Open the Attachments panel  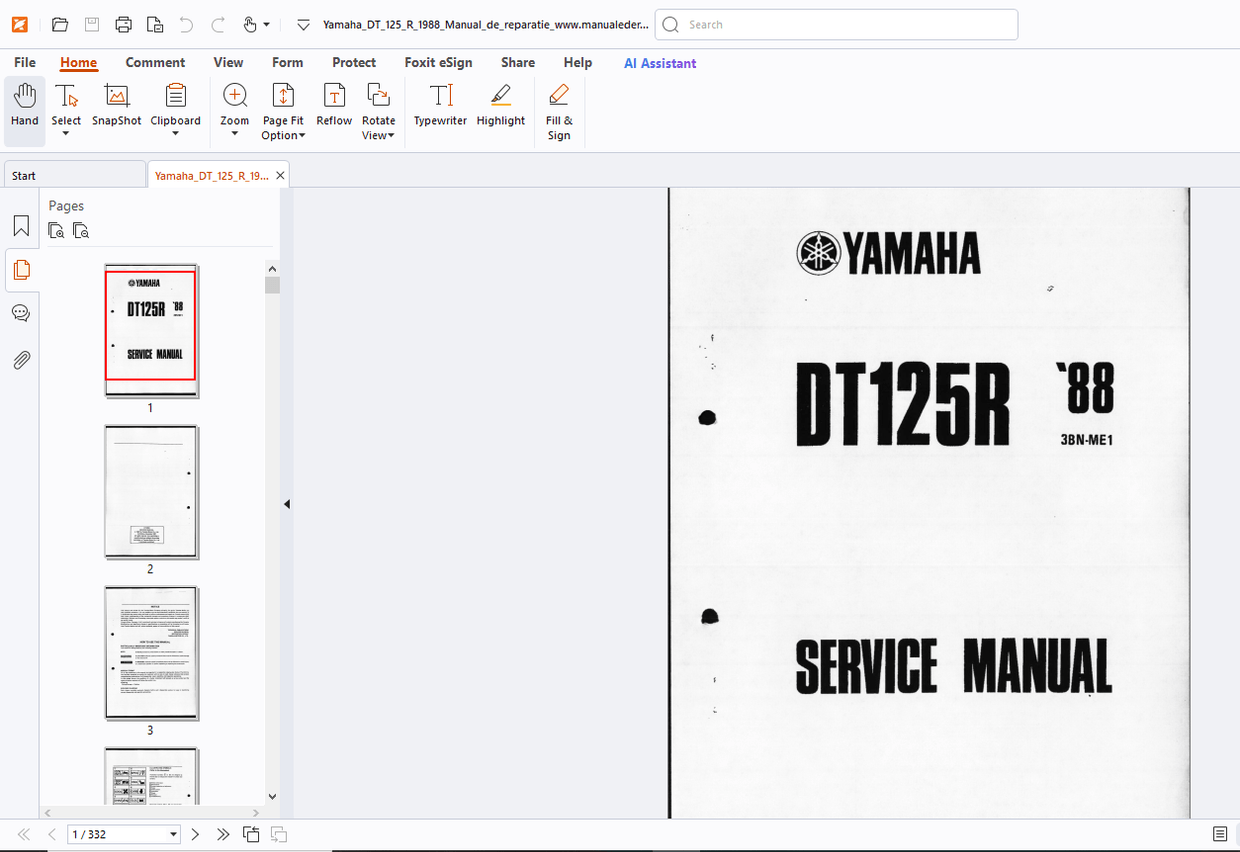click(x=21, y=360)
